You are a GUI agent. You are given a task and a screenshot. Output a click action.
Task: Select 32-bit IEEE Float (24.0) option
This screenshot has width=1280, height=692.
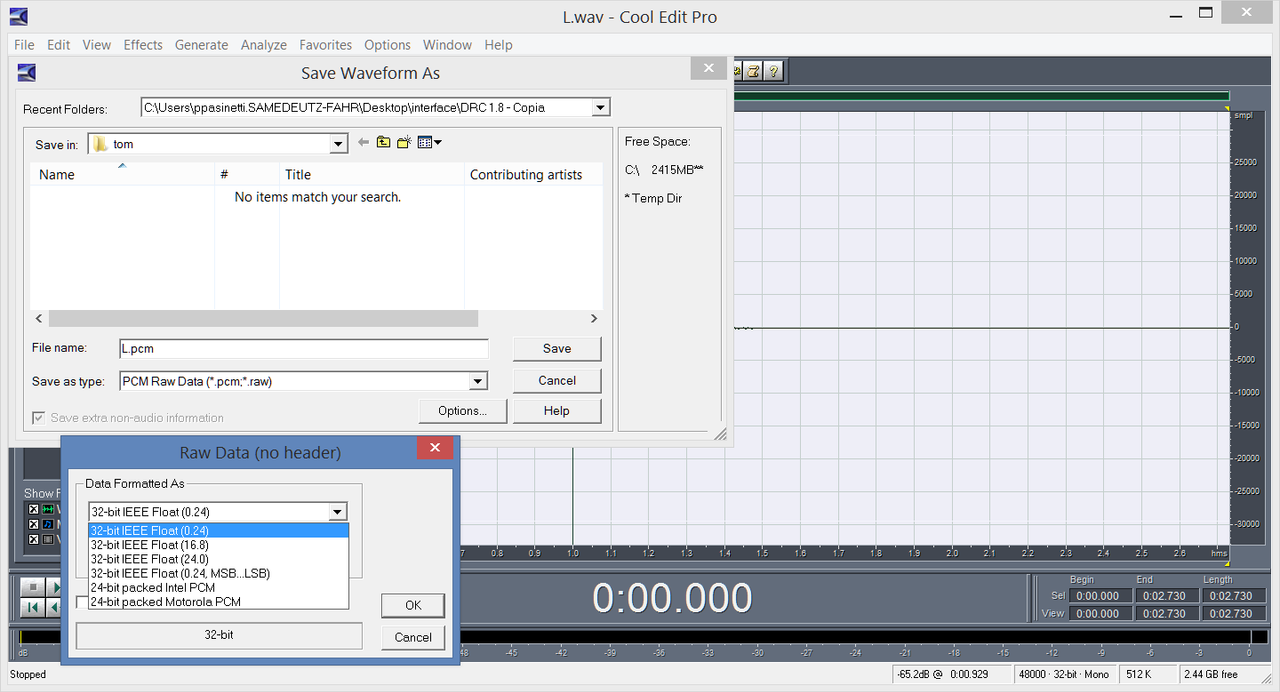click(x=218, y=559)
